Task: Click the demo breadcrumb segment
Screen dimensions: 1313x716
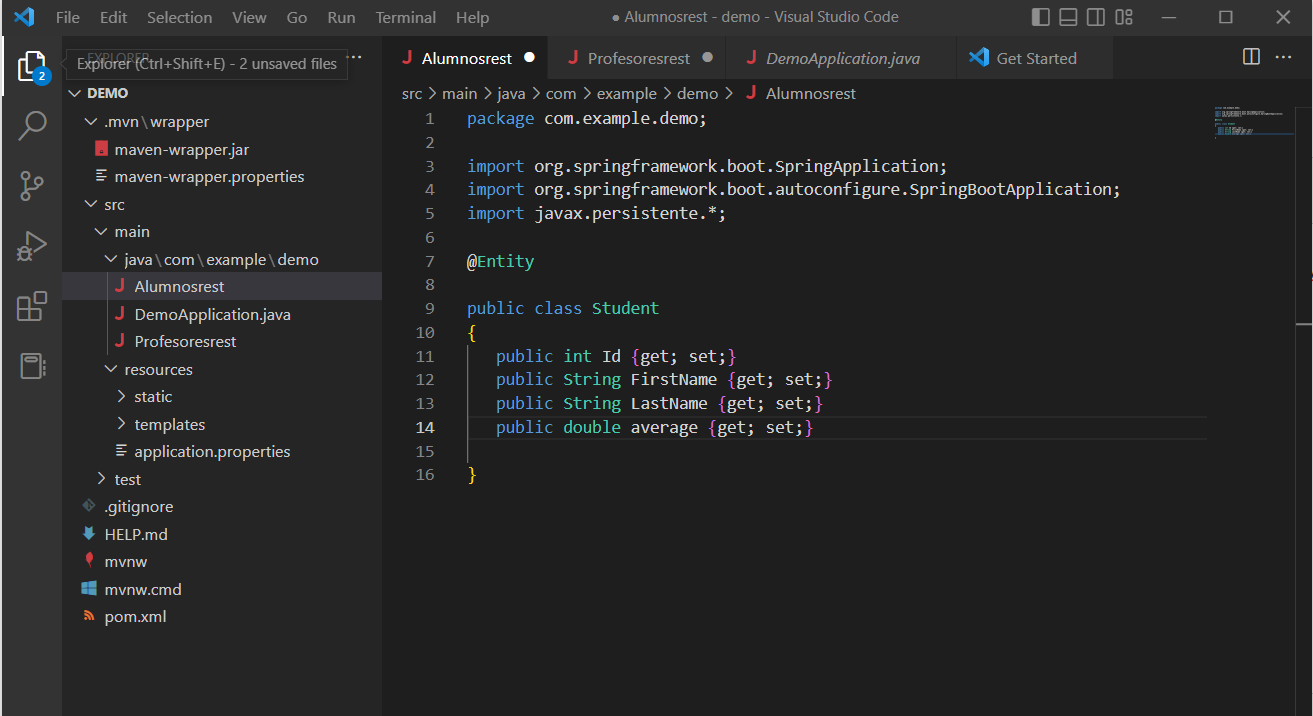Action: coord(697,93)
